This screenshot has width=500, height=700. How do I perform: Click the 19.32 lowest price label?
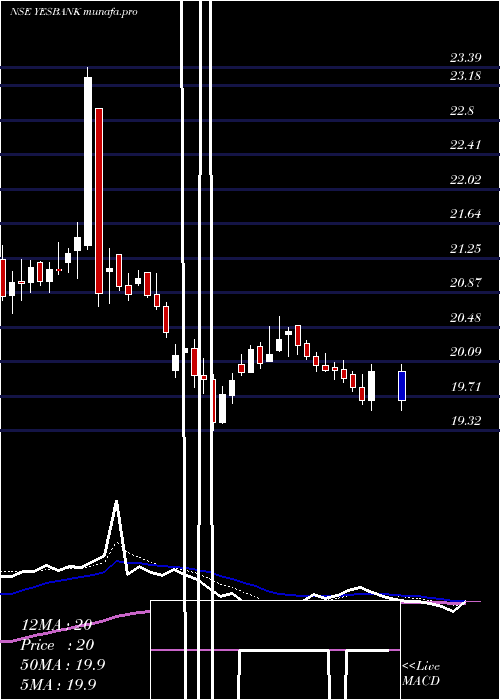click(x=466, y=421)
